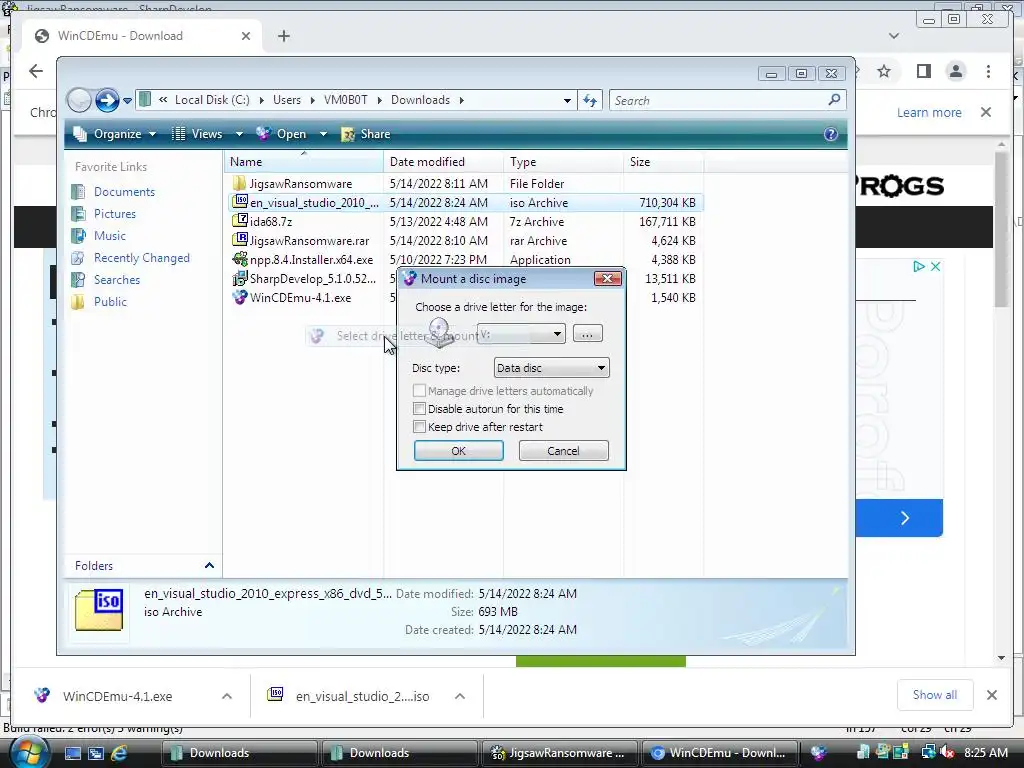Image resolution: width=1024 pixels, height=768 pixels.
Task: Toggle Manage drive letters automatically checkbox
Action: pyautogui.click(x=419, y=391)
